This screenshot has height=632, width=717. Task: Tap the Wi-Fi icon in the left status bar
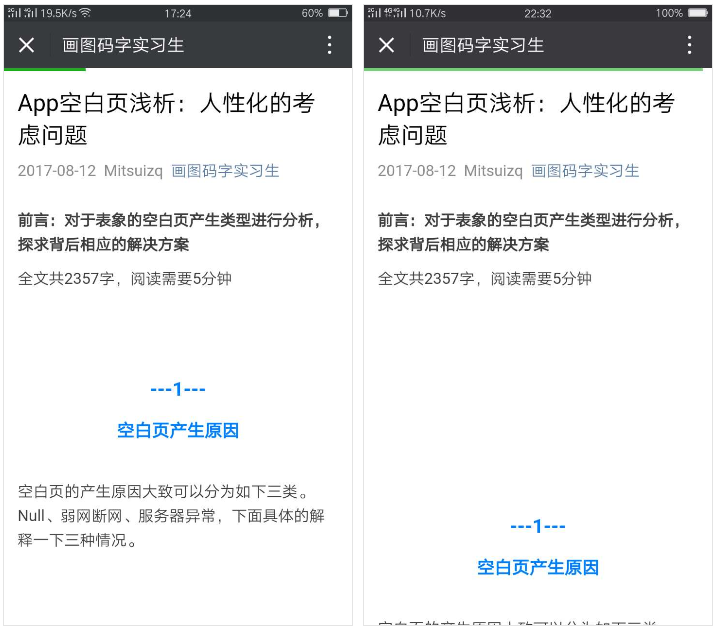85,13
